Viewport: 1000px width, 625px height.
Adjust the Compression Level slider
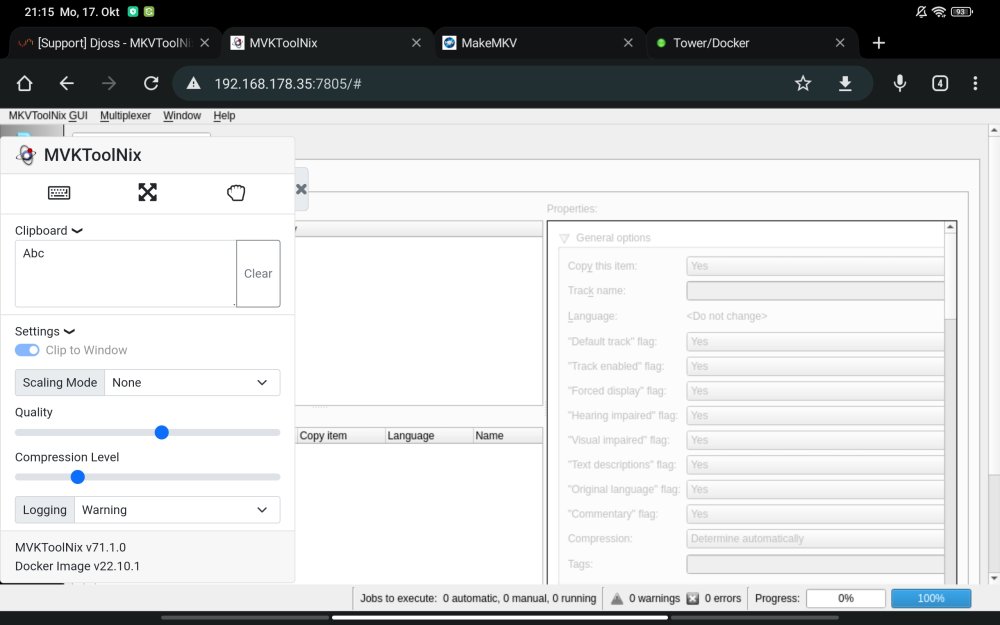tap(78, 477)
